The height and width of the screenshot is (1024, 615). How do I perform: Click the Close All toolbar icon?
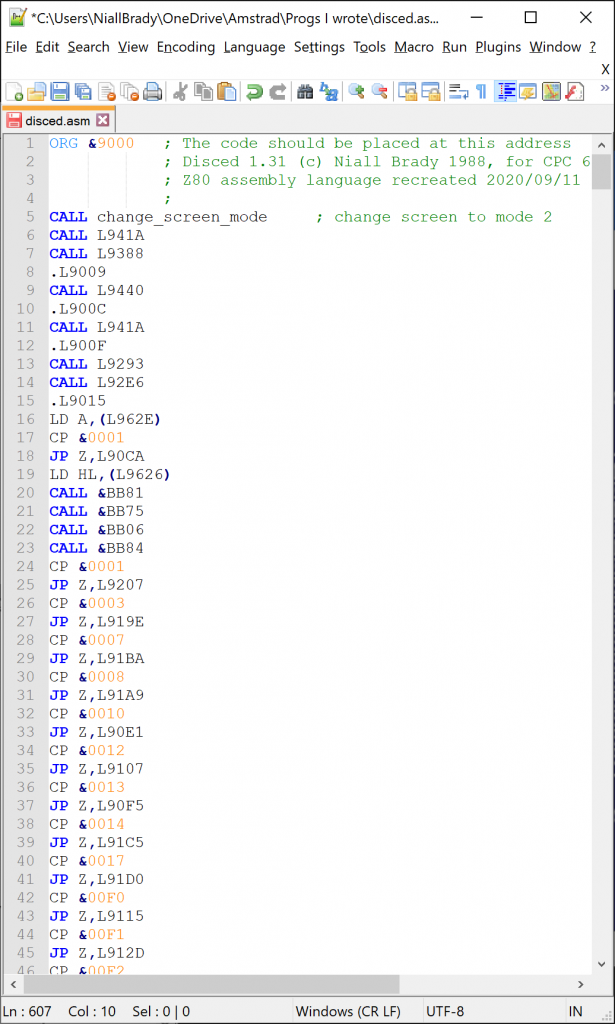130,92
